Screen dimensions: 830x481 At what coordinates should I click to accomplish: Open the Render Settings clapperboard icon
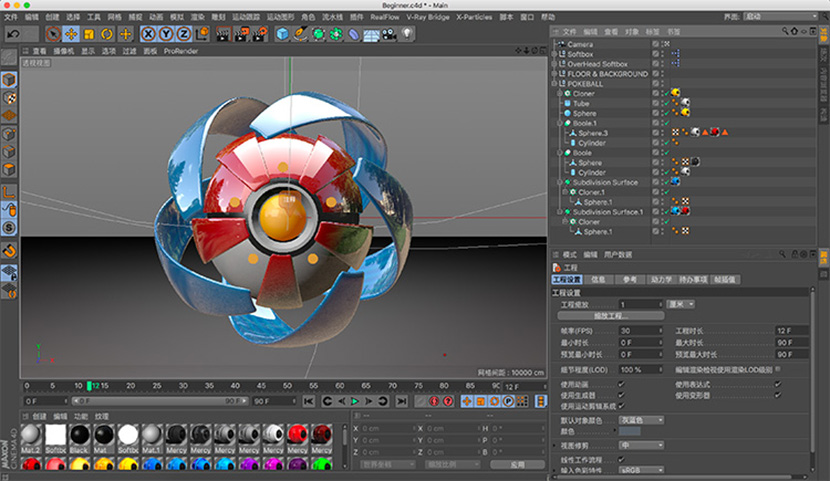[259, 34]
